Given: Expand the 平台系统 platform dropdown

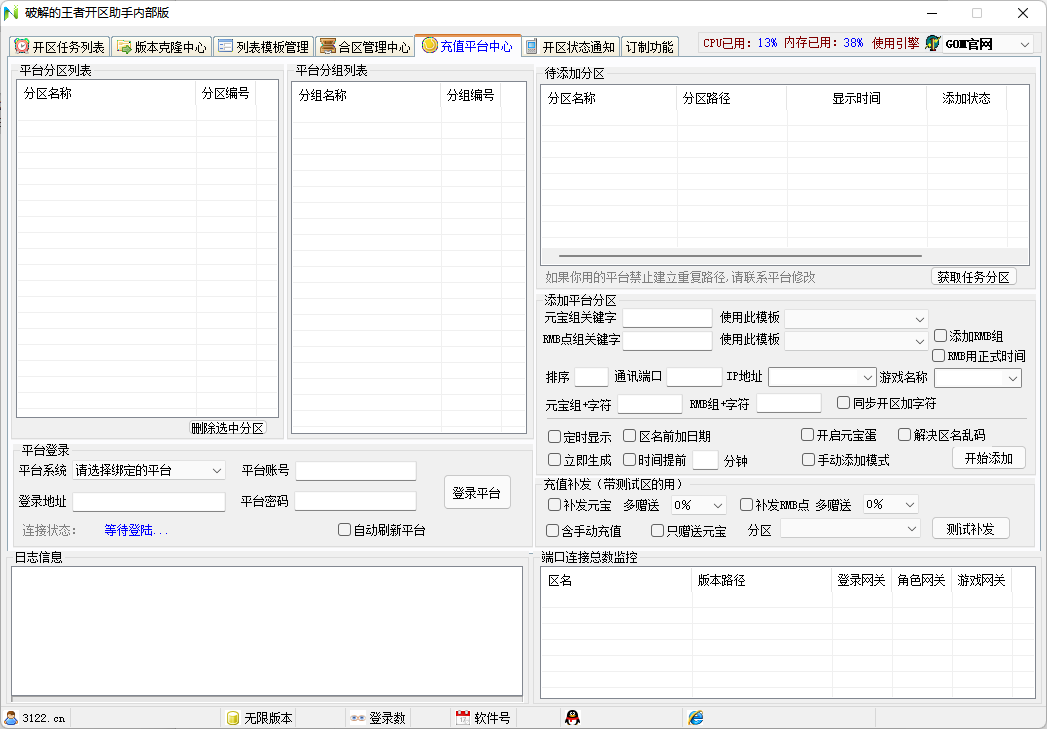Looking at the screenshot, I should [148, 470].
